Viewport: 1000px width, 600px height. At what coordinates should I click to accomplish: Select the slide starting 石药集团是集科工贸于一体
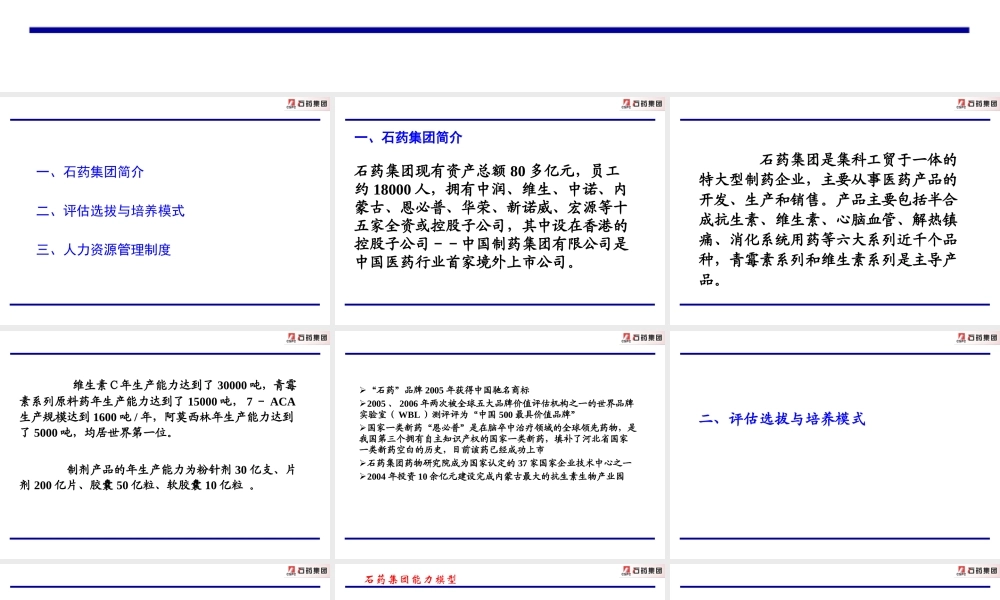click(835, 211)
